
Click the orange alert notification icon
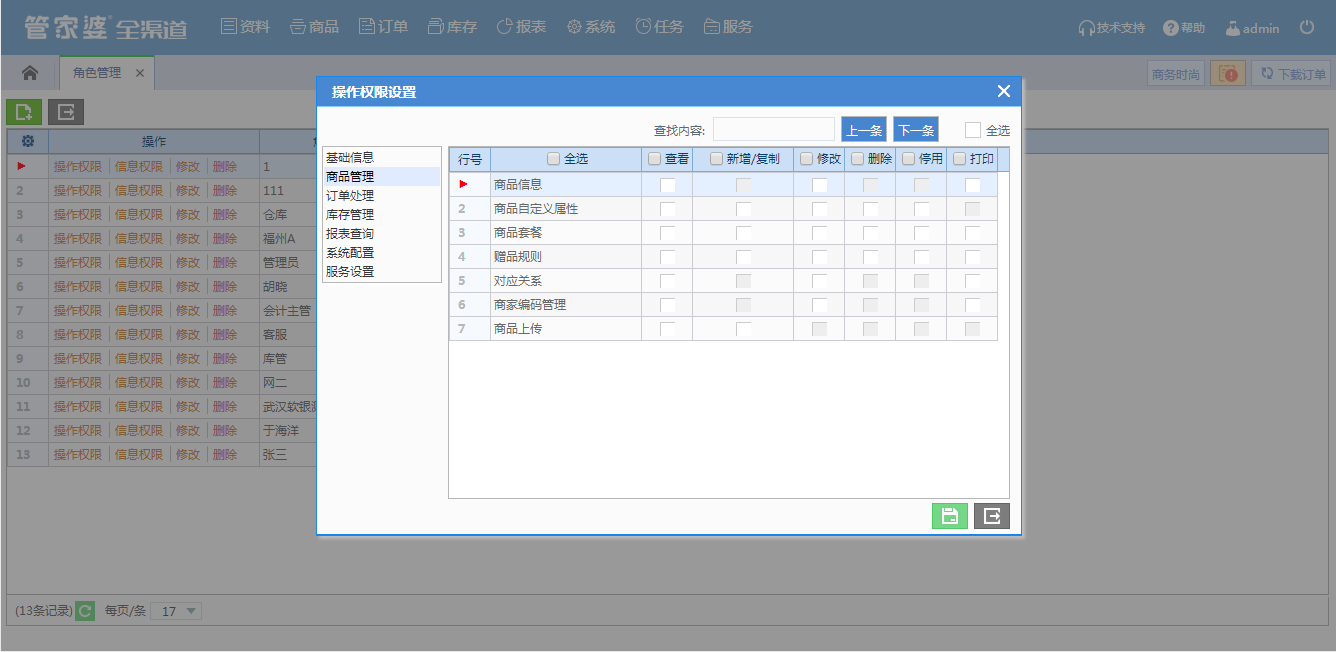[1228, 74]
